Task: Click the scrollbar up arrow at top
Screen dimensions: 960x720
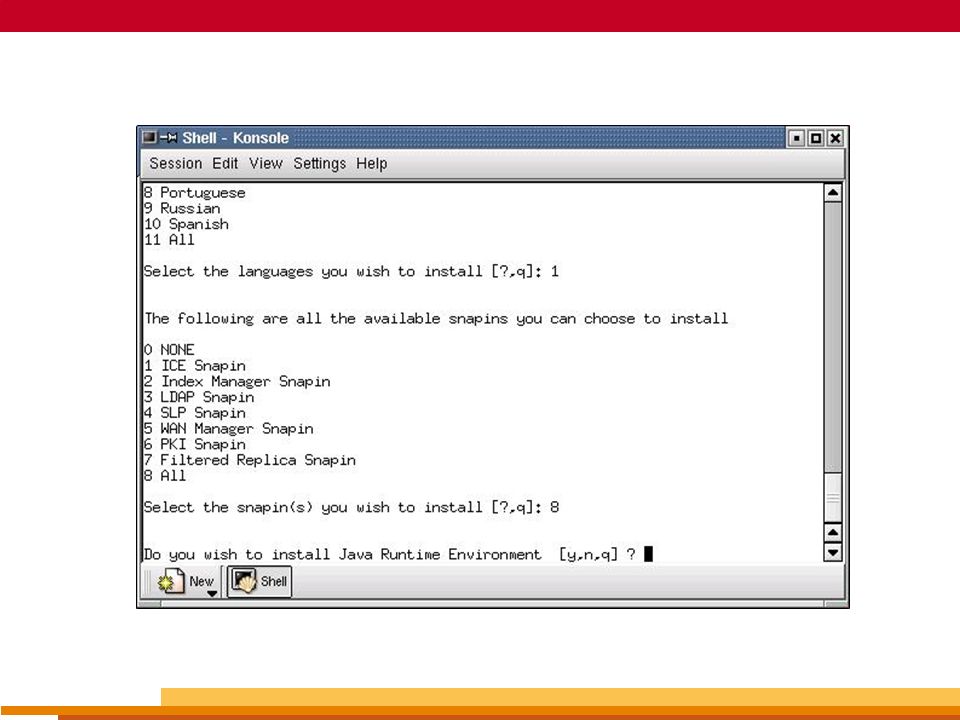Action: coord(833,193)
